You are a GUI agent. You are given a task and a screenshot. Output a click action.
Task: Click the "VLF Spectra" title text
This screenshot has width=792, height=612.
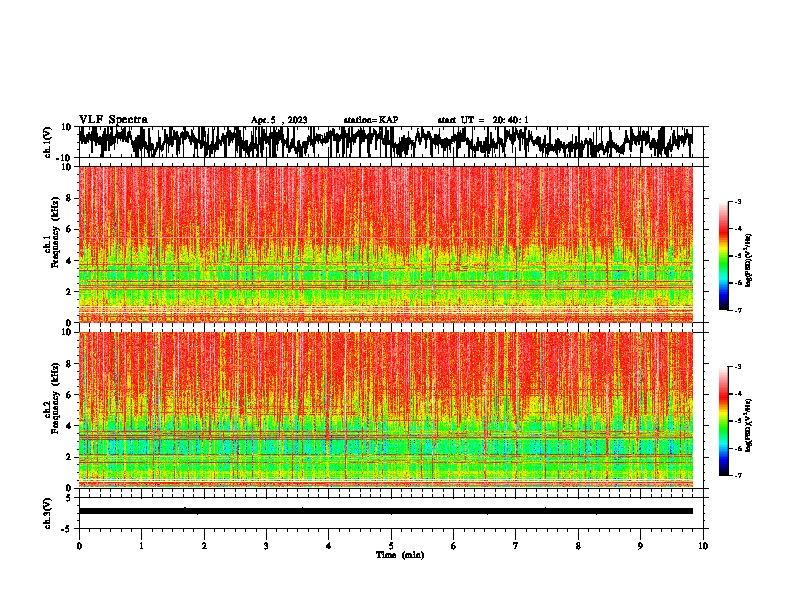113,120
